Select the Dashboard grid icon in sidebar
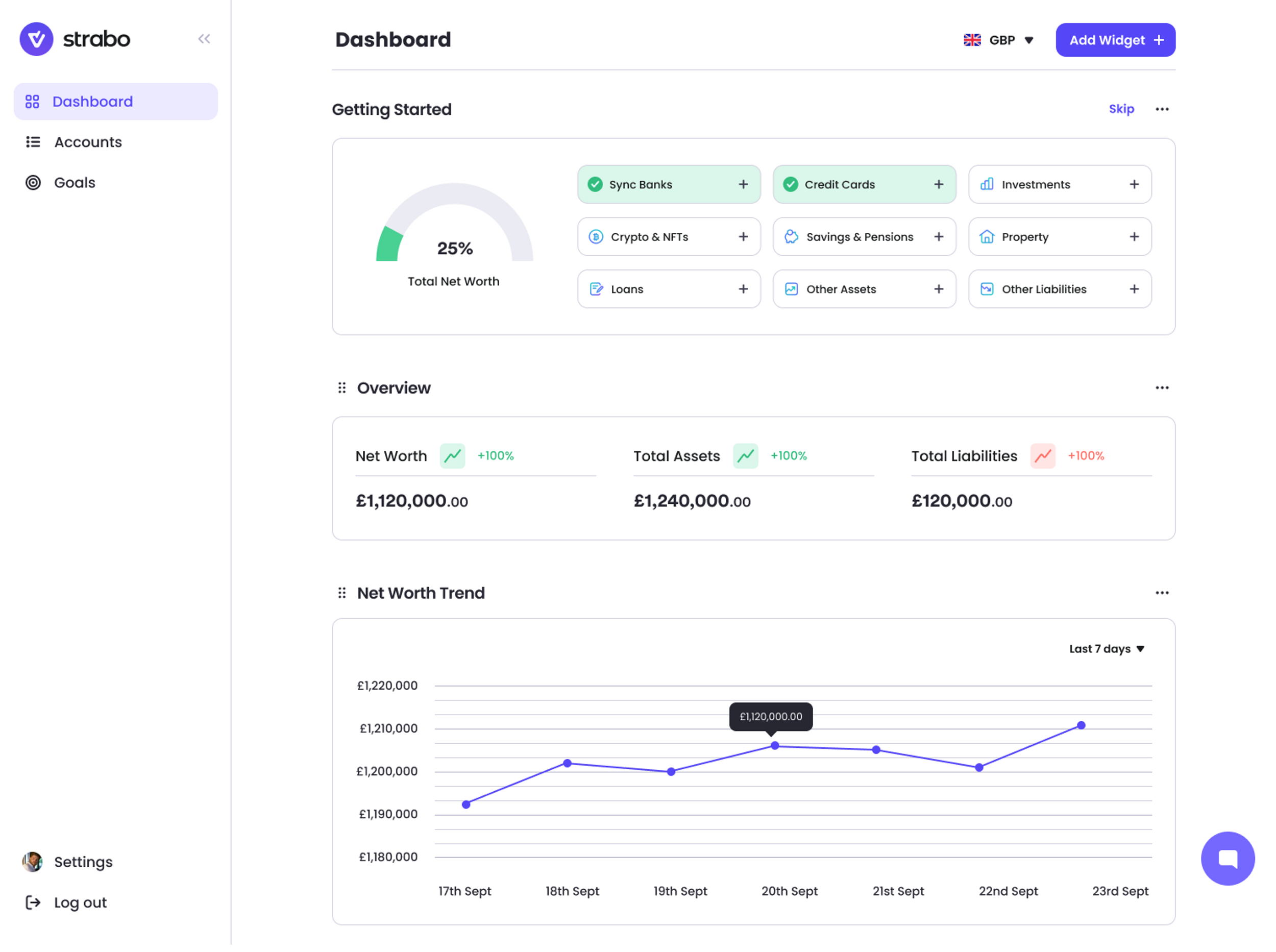1276x952 pixels. [x=33, y=101]
